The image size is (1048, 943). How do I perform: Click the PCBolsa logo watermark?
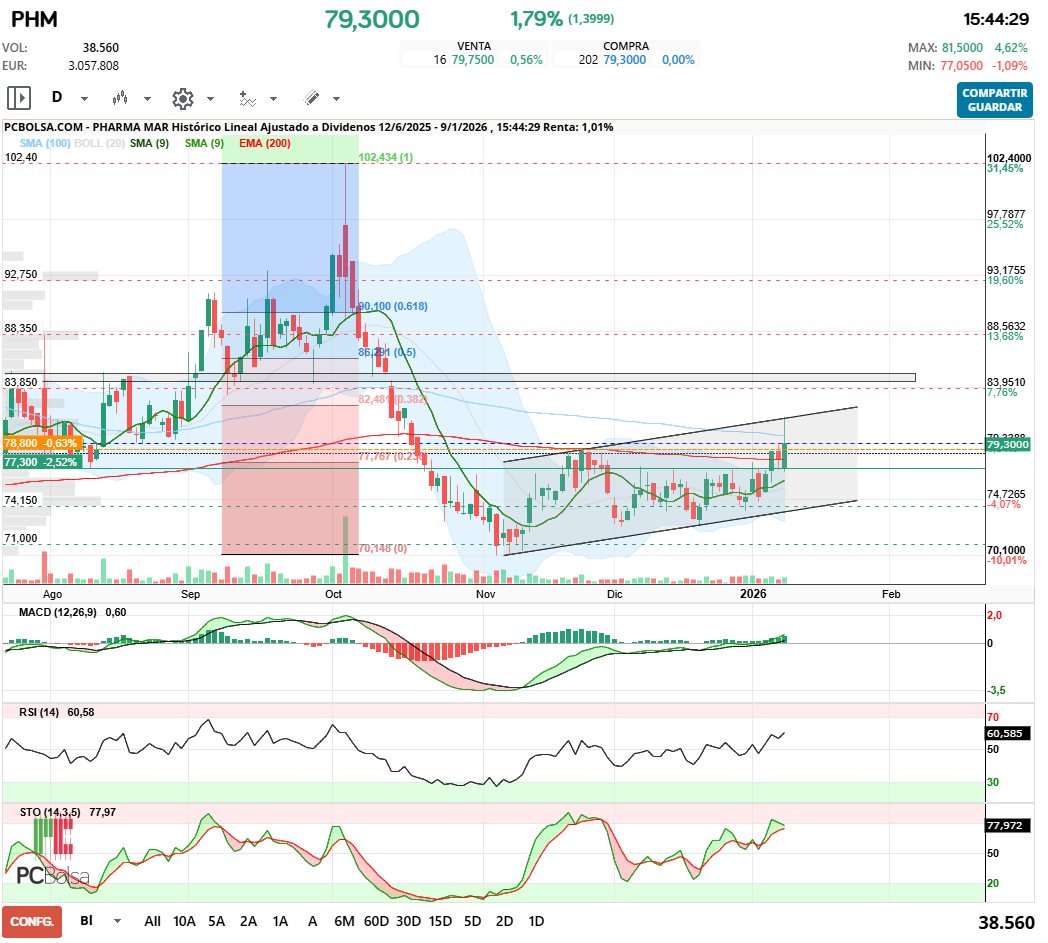pos(52,876)
